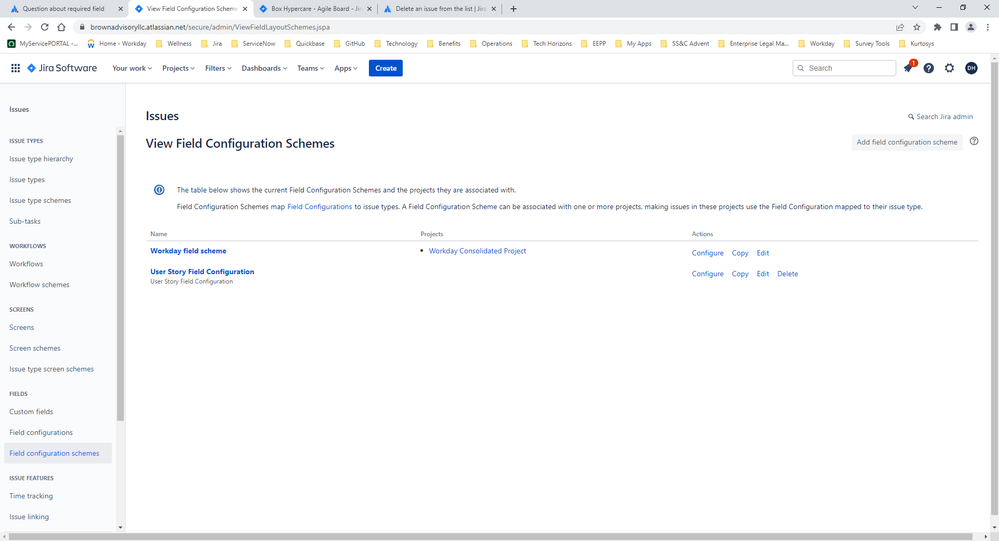
Task: Open the Workday field scheme link
Action: [x=188, y=251]
